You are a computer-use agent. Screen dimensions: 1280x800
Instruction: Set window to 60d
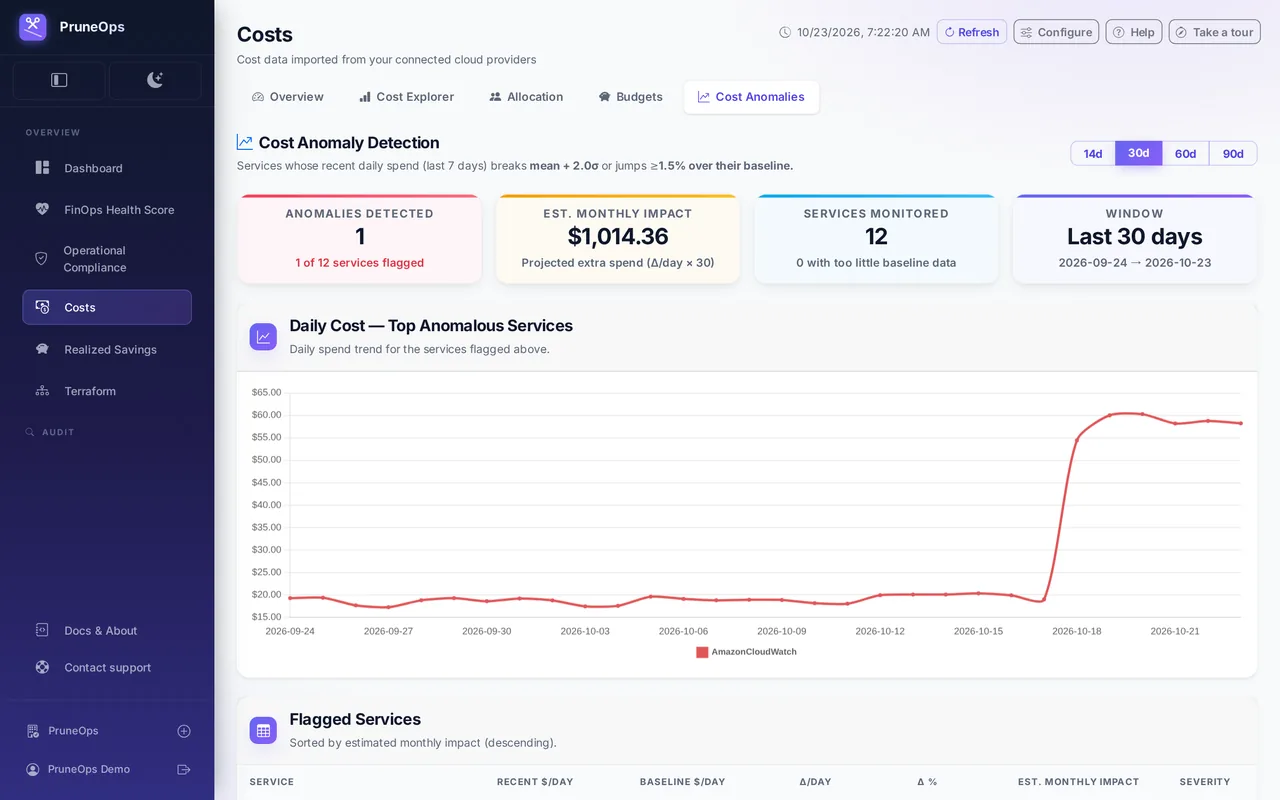coord(1185,153)
